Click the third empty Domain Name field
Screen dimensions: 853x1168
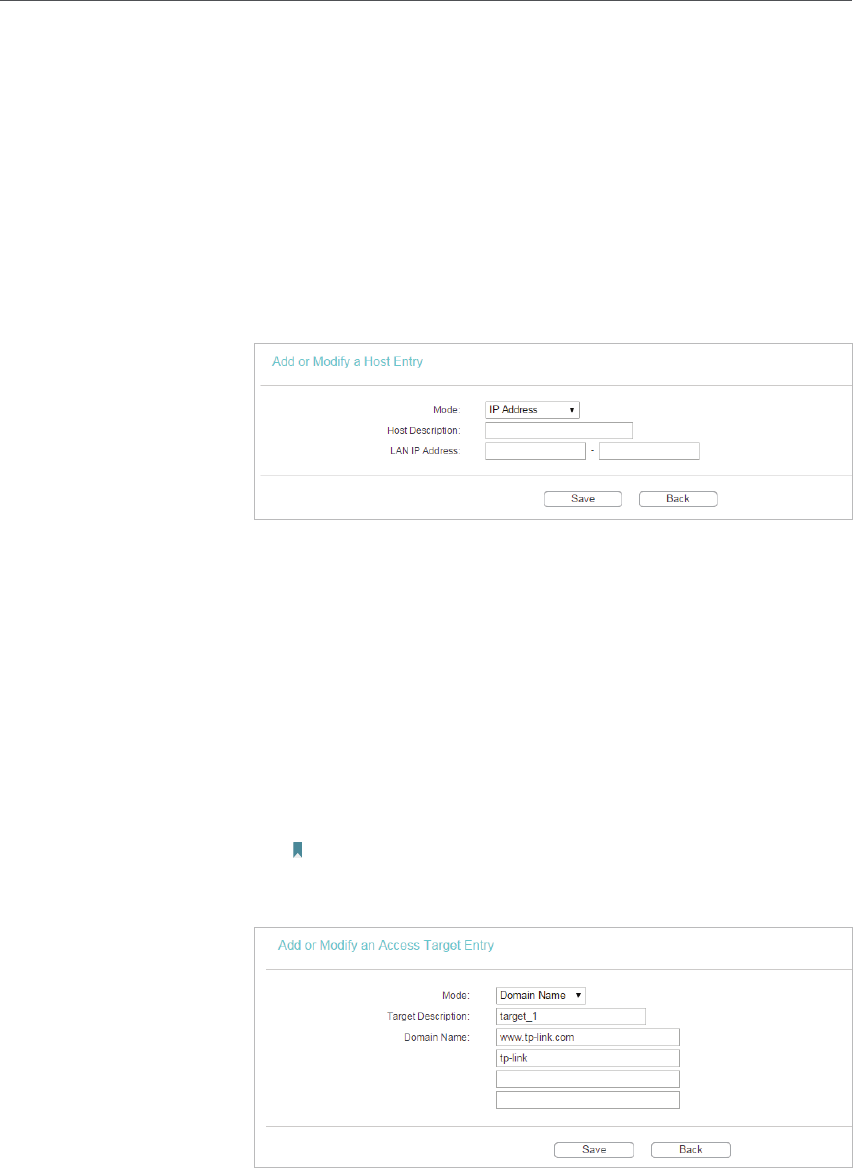(587, 1079)
